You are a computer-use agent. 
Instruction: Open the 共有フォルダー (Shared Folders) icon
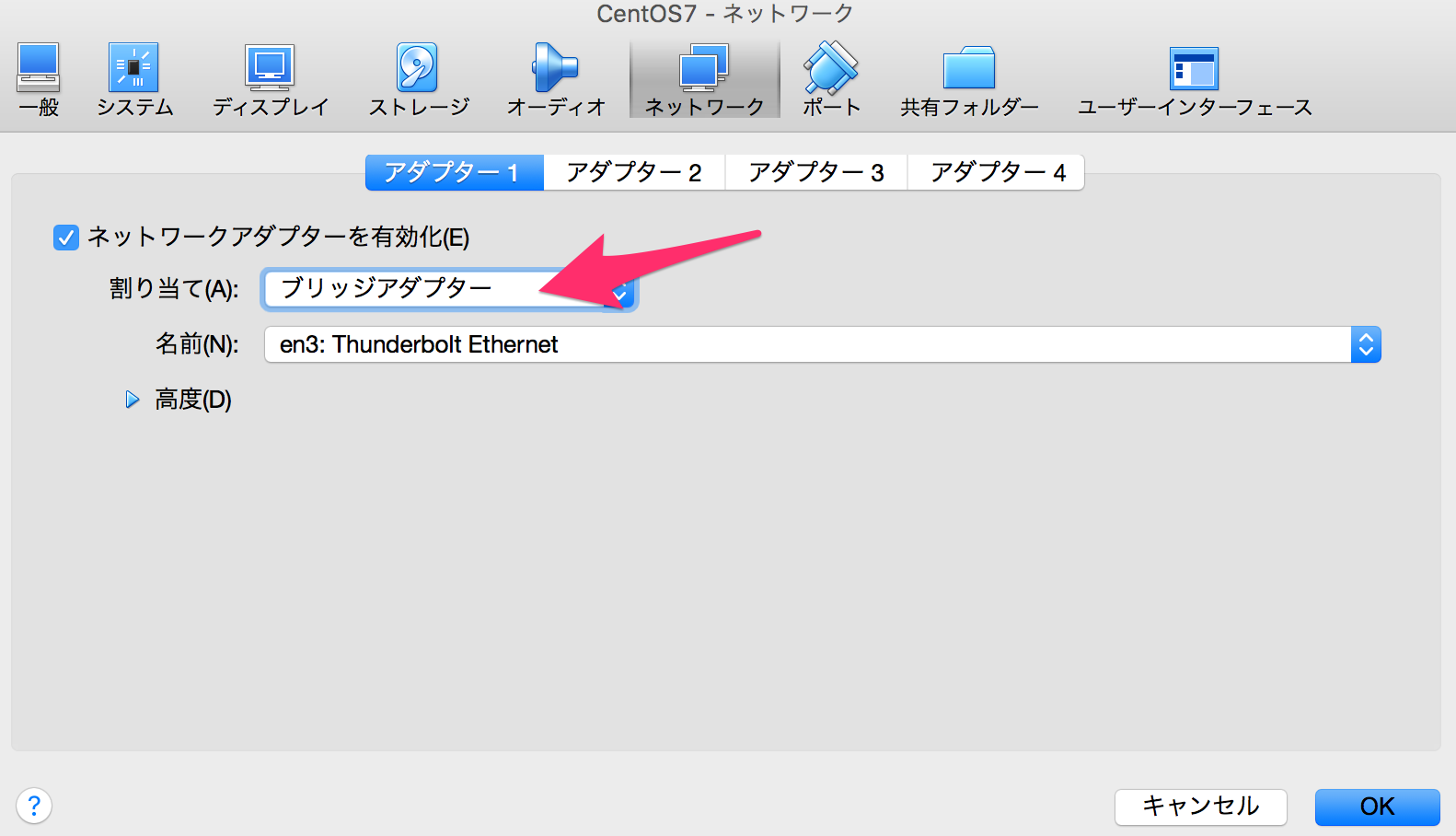point(969,79)
